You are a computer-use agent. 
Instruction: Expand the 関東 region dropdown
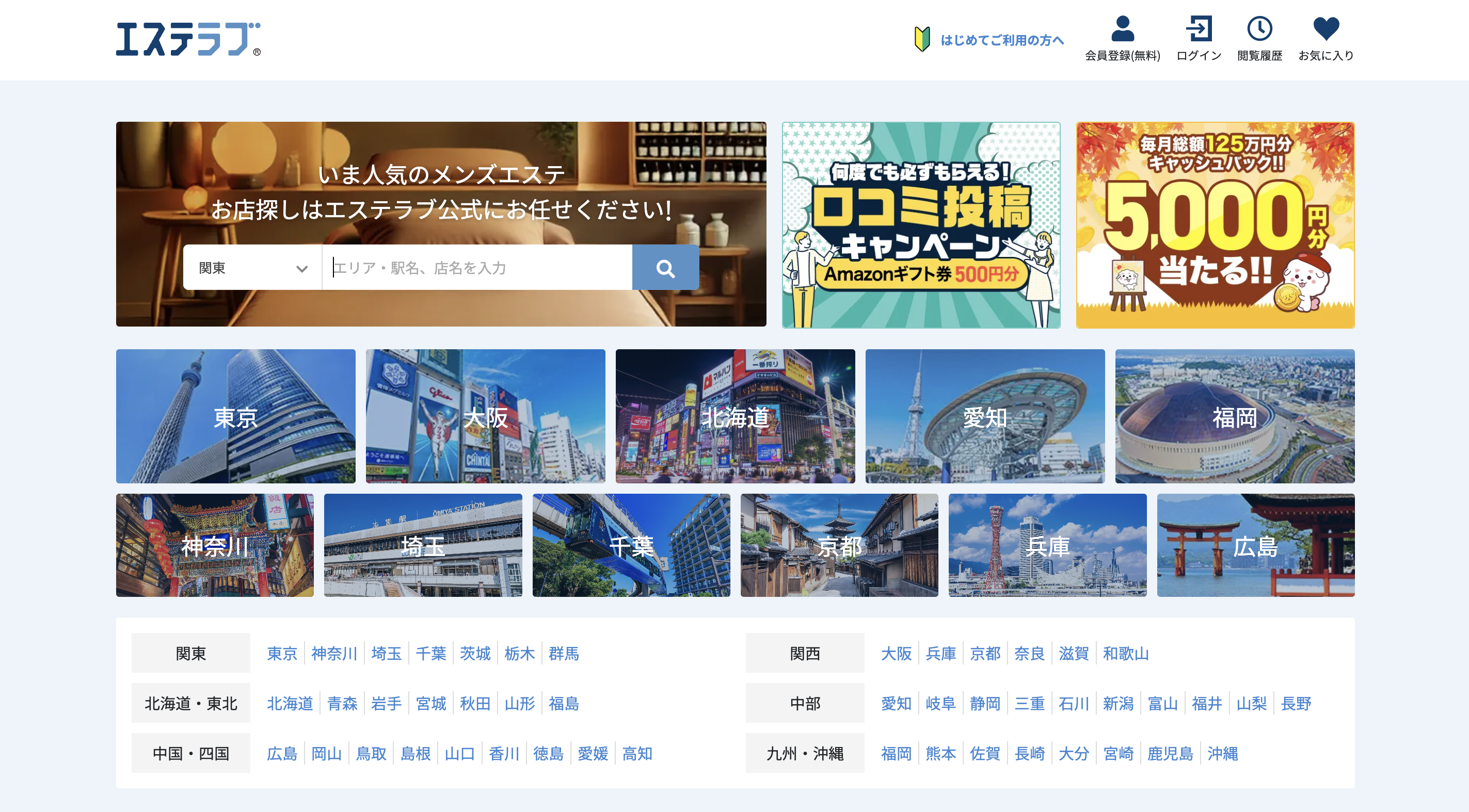coord(252,268)
